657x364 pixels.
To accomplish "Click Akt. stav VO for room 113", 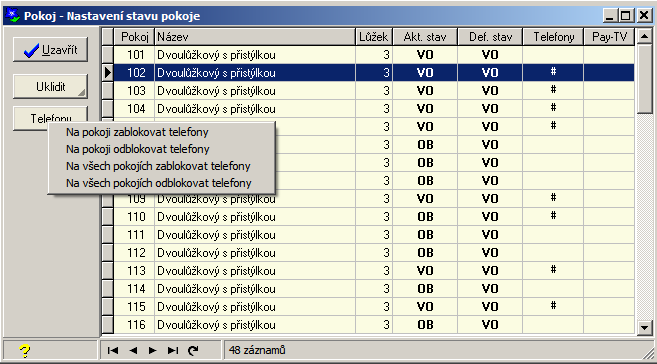I will tap(425, 271).
